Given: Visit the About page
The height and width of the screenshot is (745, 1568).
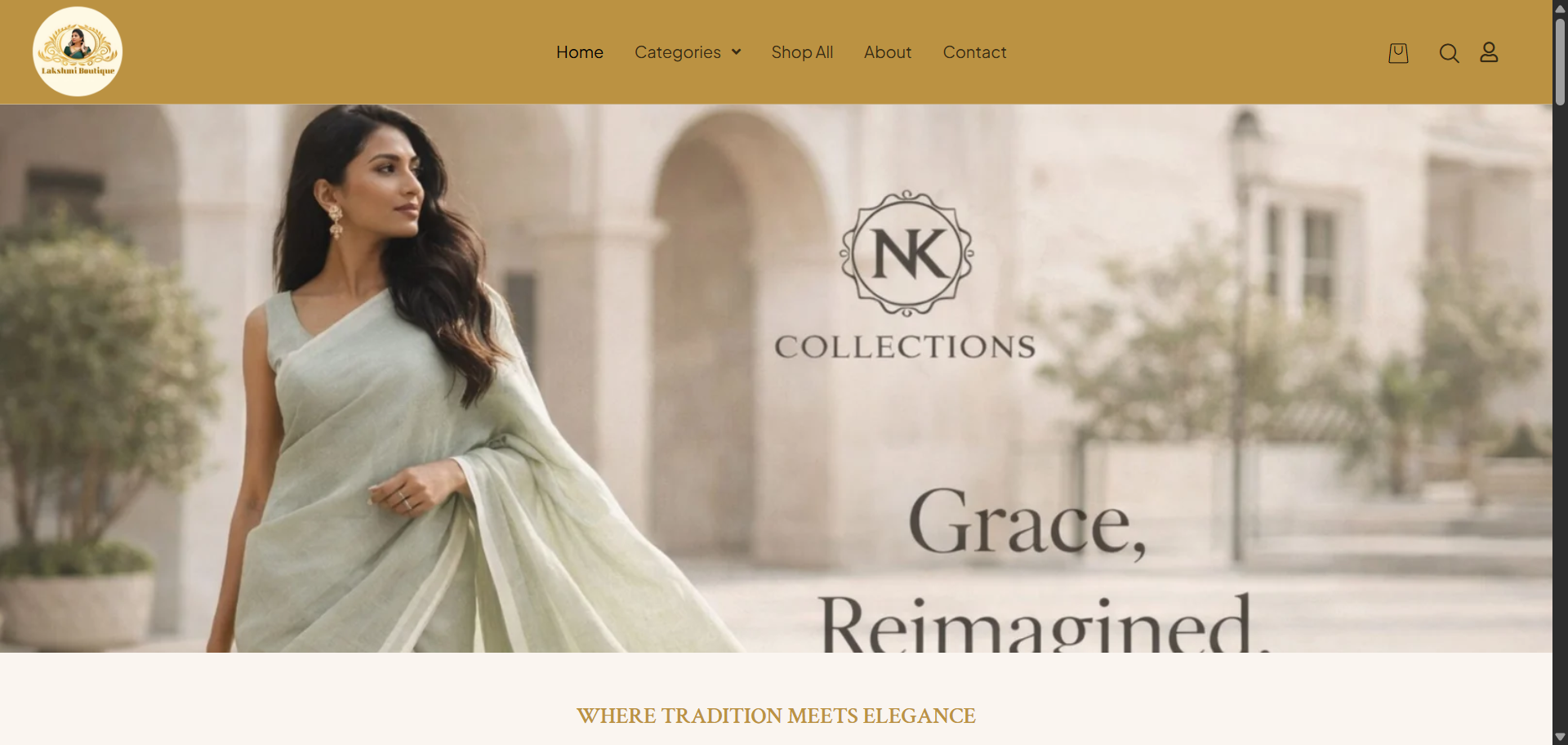Looking at the screenshot, I should (x=888, y=52).
